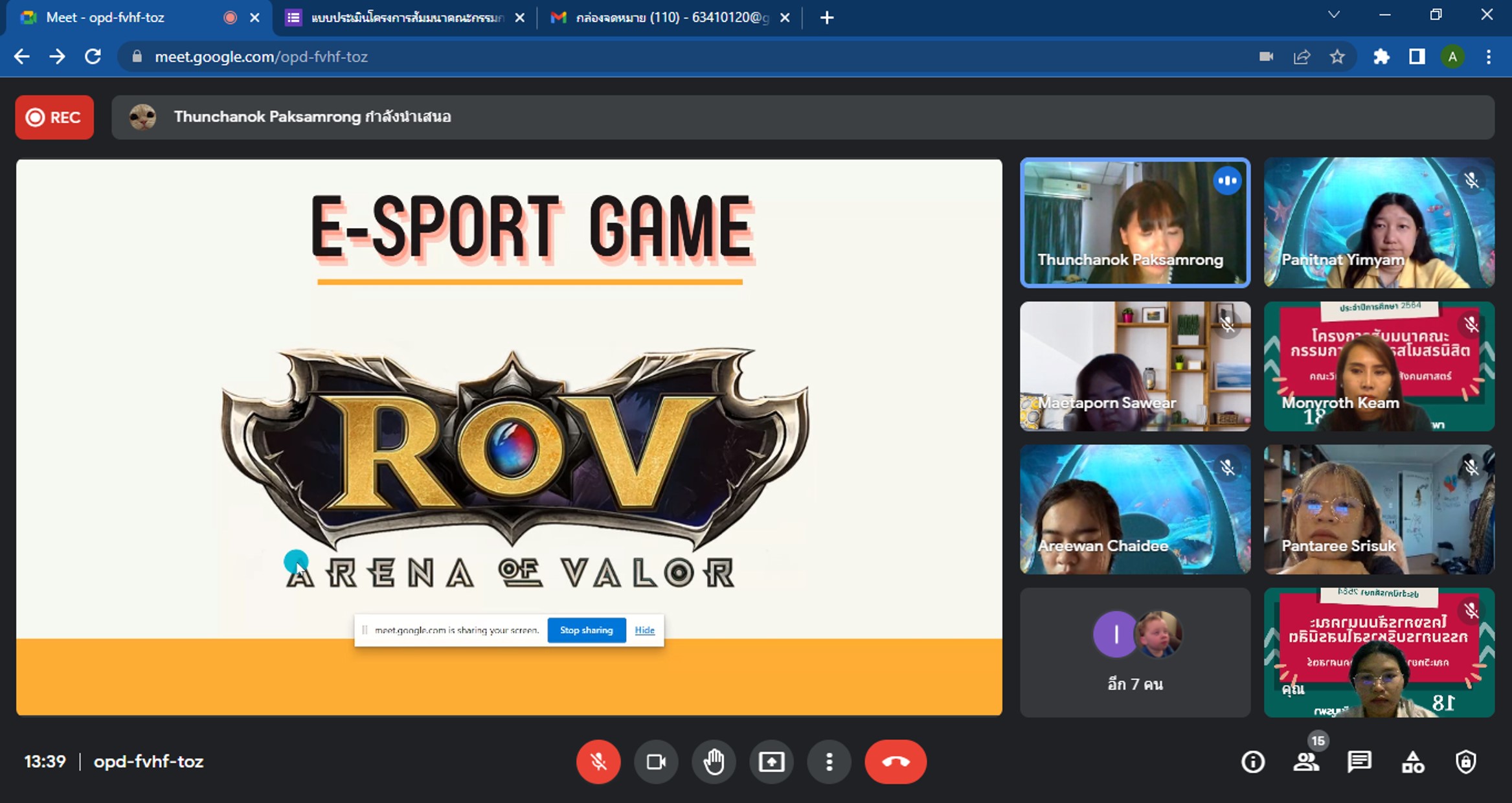
Task: Toggle the camera on or off
Action: coord(656,762)
